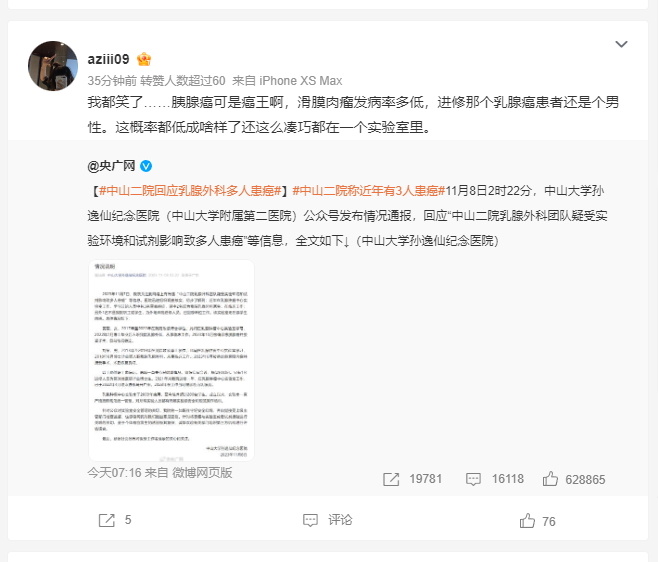Click the 微博网页版 source link
This screenshot has width=658, height=562.
click(202, 473)
